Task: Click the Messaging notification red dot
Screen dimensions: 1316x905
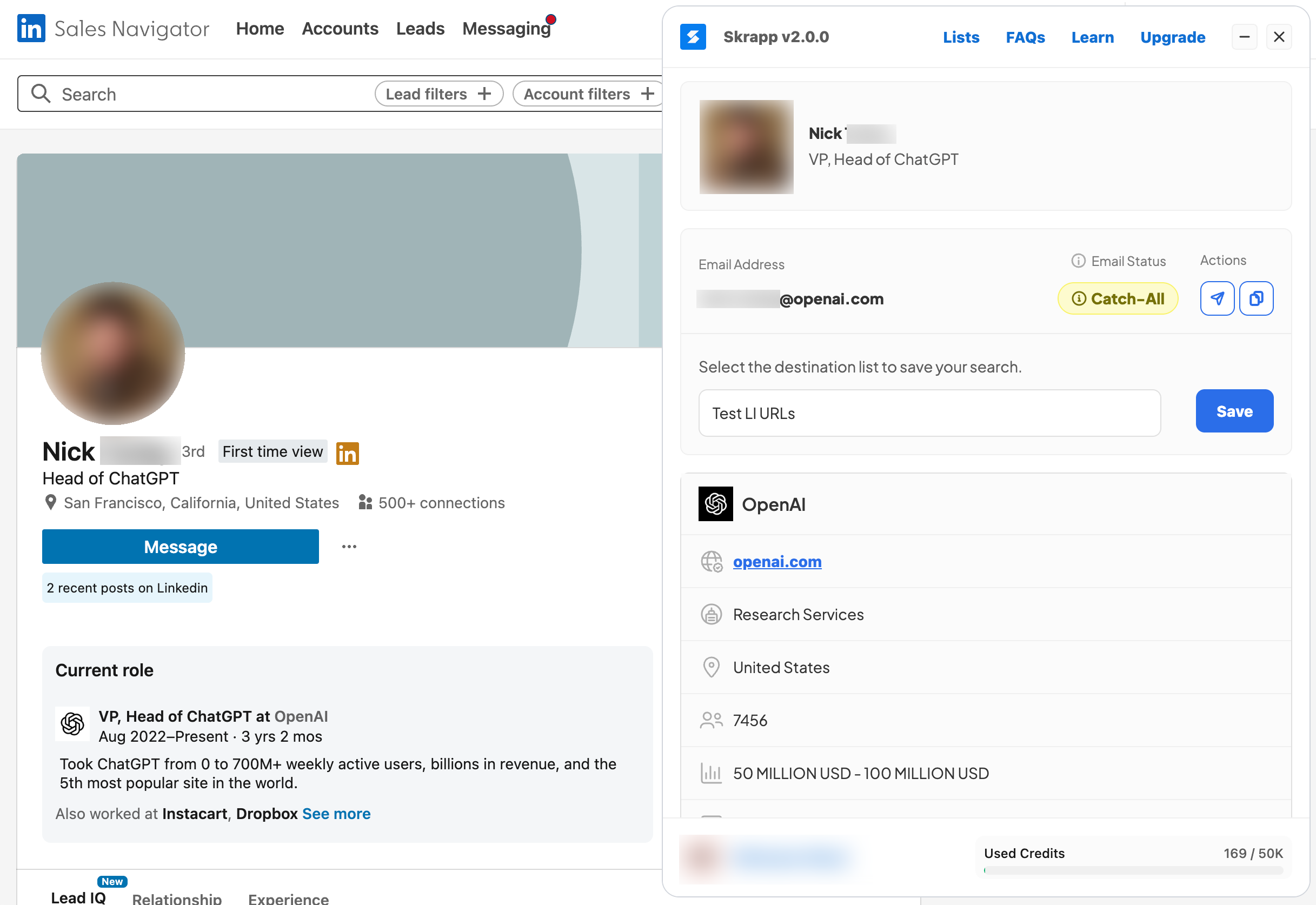Action: (x=550, y=20)
